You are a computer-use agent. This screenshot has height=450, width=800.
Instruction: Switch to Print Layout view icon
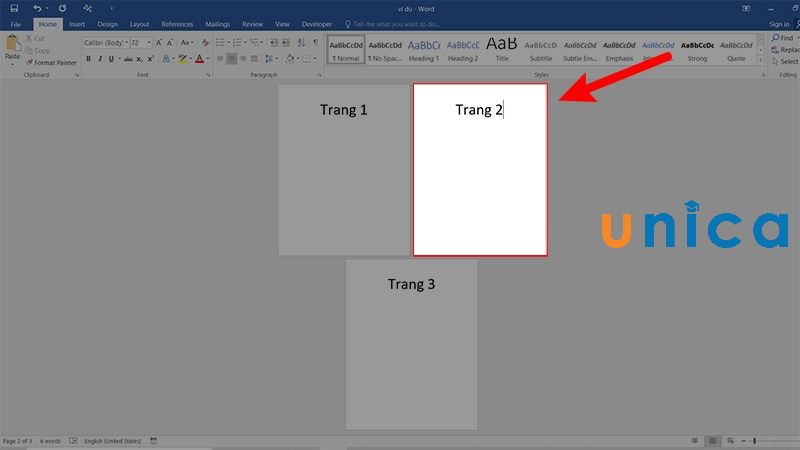point(713,441)
